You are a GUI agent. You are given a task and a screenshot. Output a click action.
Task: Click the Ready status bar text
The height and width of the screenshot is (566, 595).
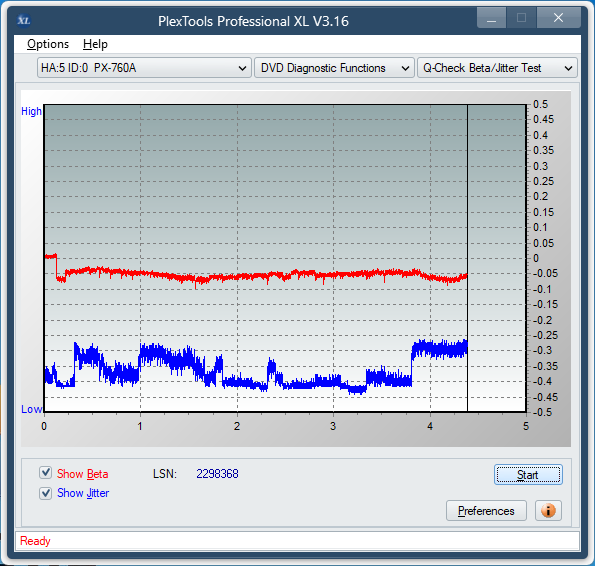[35, 541]
